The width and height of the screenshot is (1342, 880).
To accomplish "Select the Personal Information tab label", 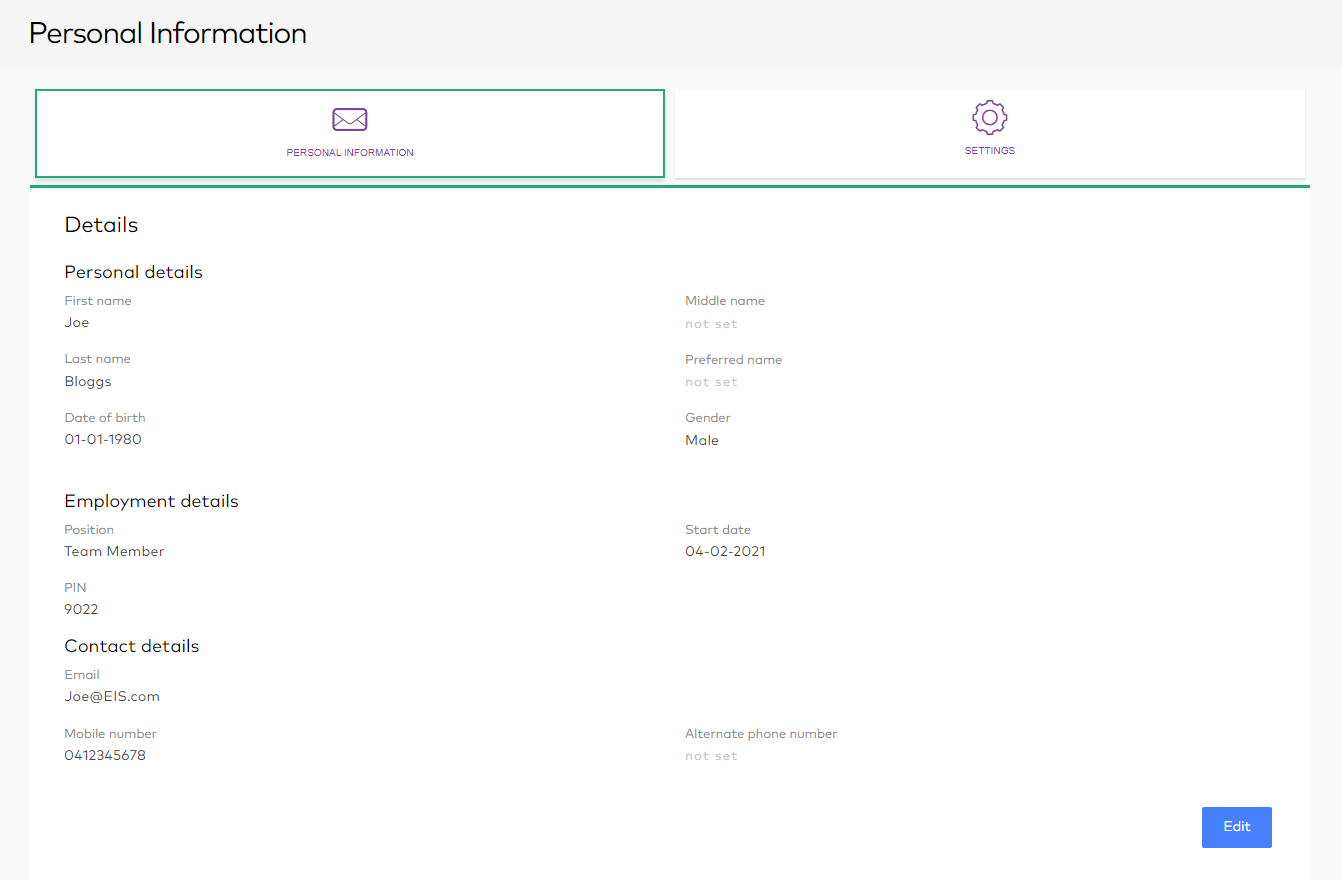I will pos(350,153).
